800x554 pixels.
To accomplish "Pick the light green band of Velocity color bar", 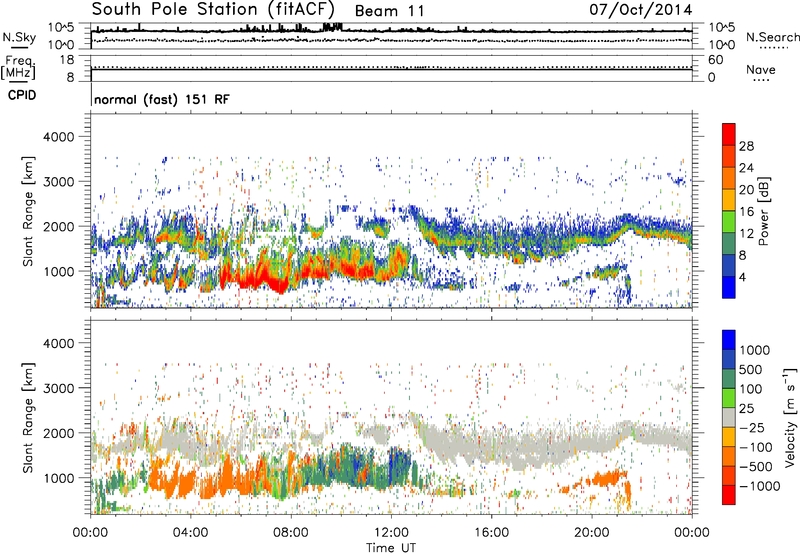I will (x=729, y=398).
